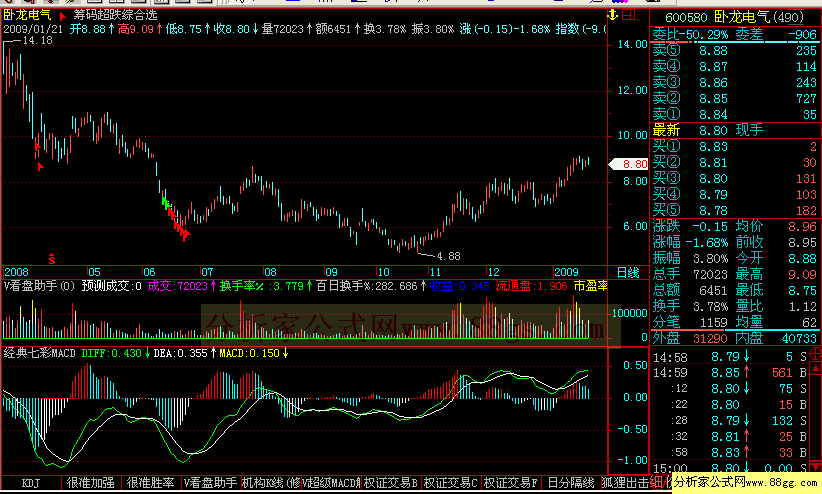Switch to the 权证交易C tab
Viewport: 822px width, 494px height.
click(451, 483)
